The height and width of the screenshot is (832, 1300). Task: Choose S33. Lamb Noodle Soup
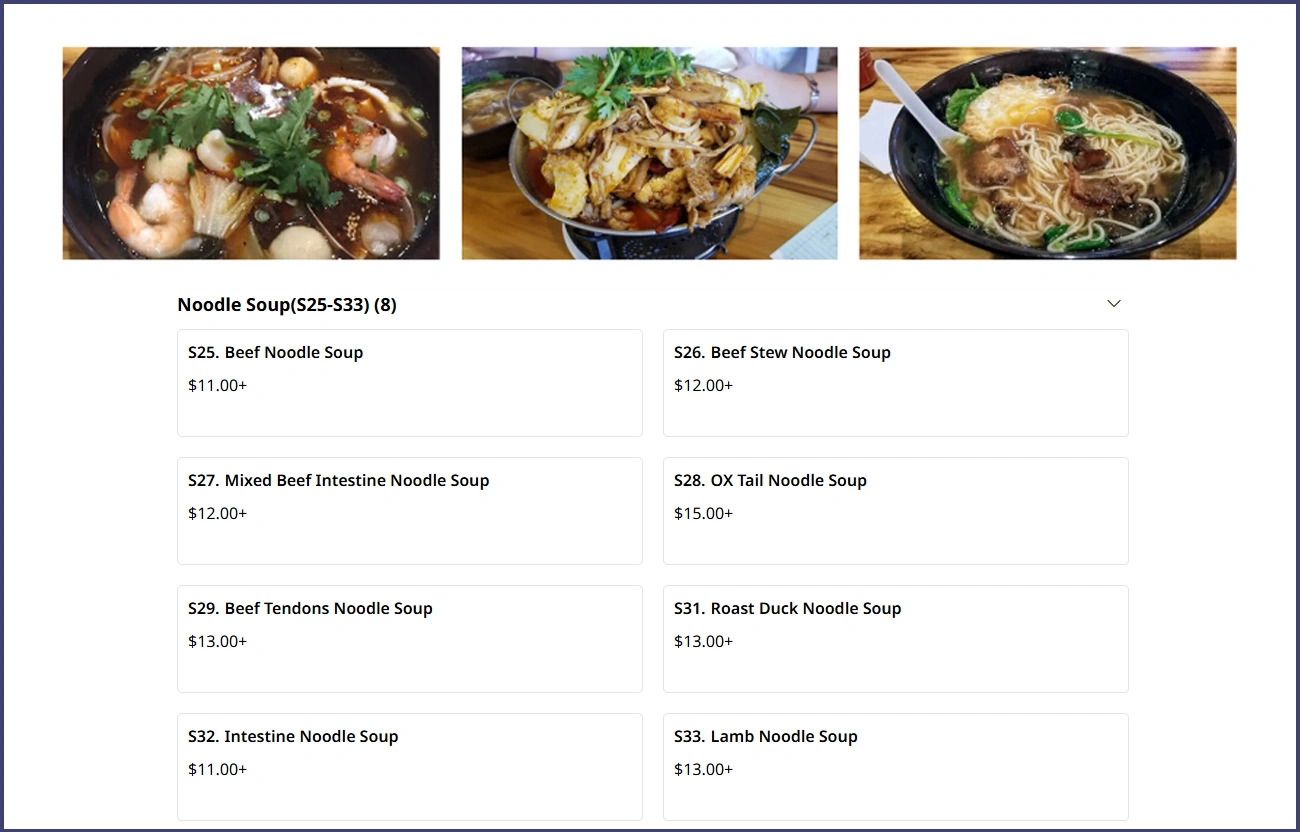click(896, 767)
